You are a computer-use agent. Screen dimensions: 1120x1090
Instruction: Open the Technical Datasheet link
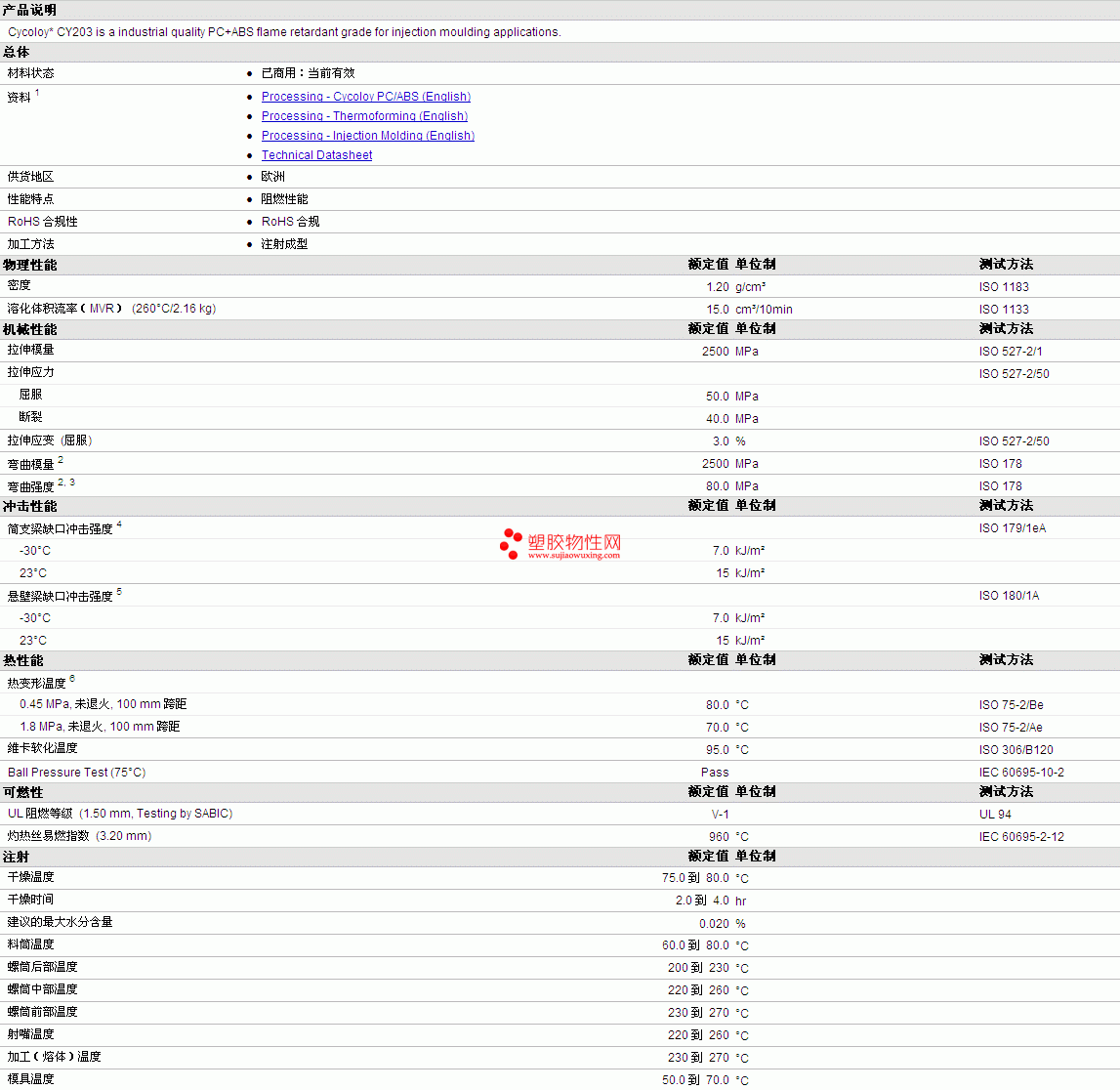click(x=316, y=155)
